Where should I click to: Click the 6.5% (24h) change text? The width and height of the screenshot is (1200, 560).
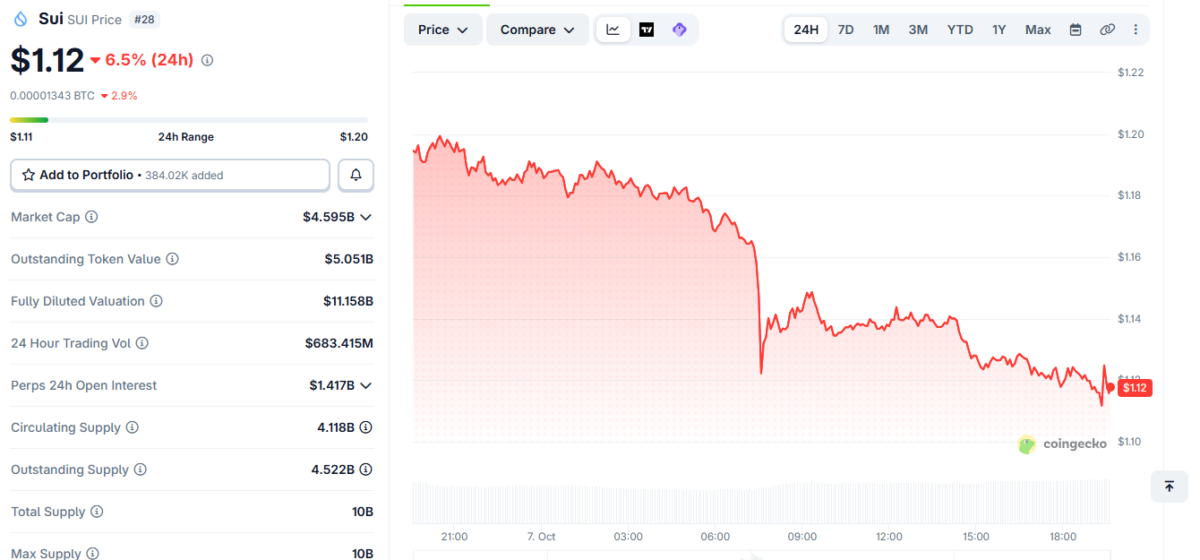click(149, 60)
